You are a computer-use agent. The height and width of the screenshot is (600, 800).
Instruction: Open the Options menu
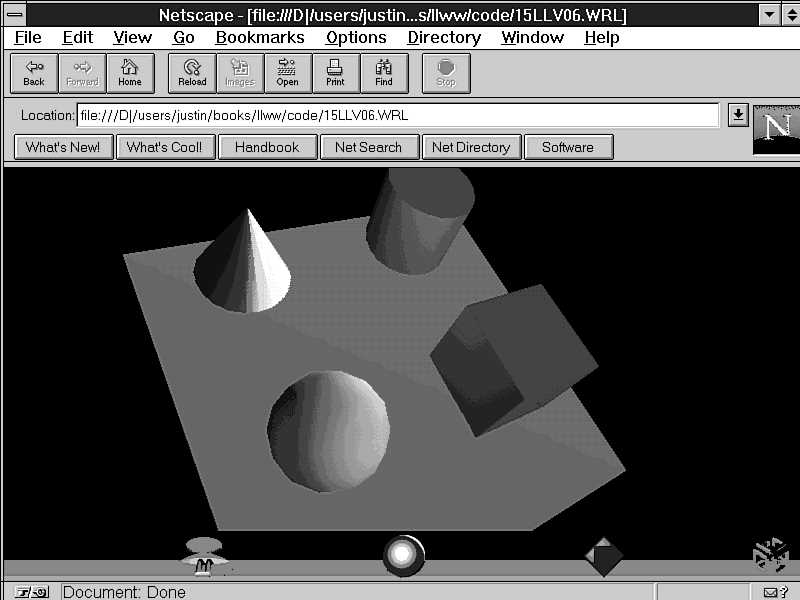point(355,37)
